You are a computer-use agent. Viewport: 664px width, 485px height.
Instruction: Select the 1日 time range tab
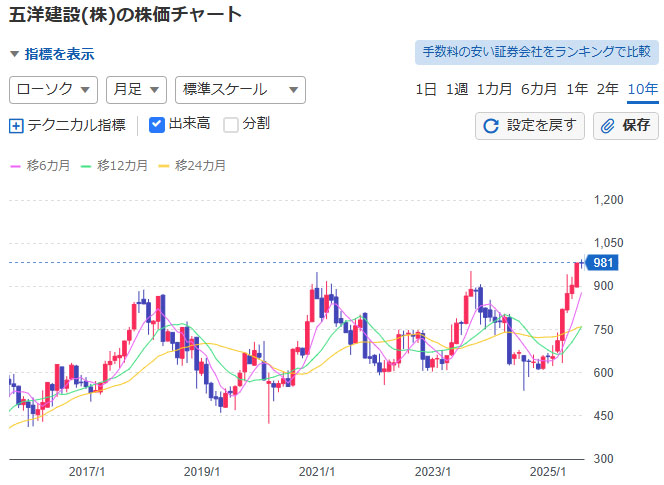(x=426, y=90)
